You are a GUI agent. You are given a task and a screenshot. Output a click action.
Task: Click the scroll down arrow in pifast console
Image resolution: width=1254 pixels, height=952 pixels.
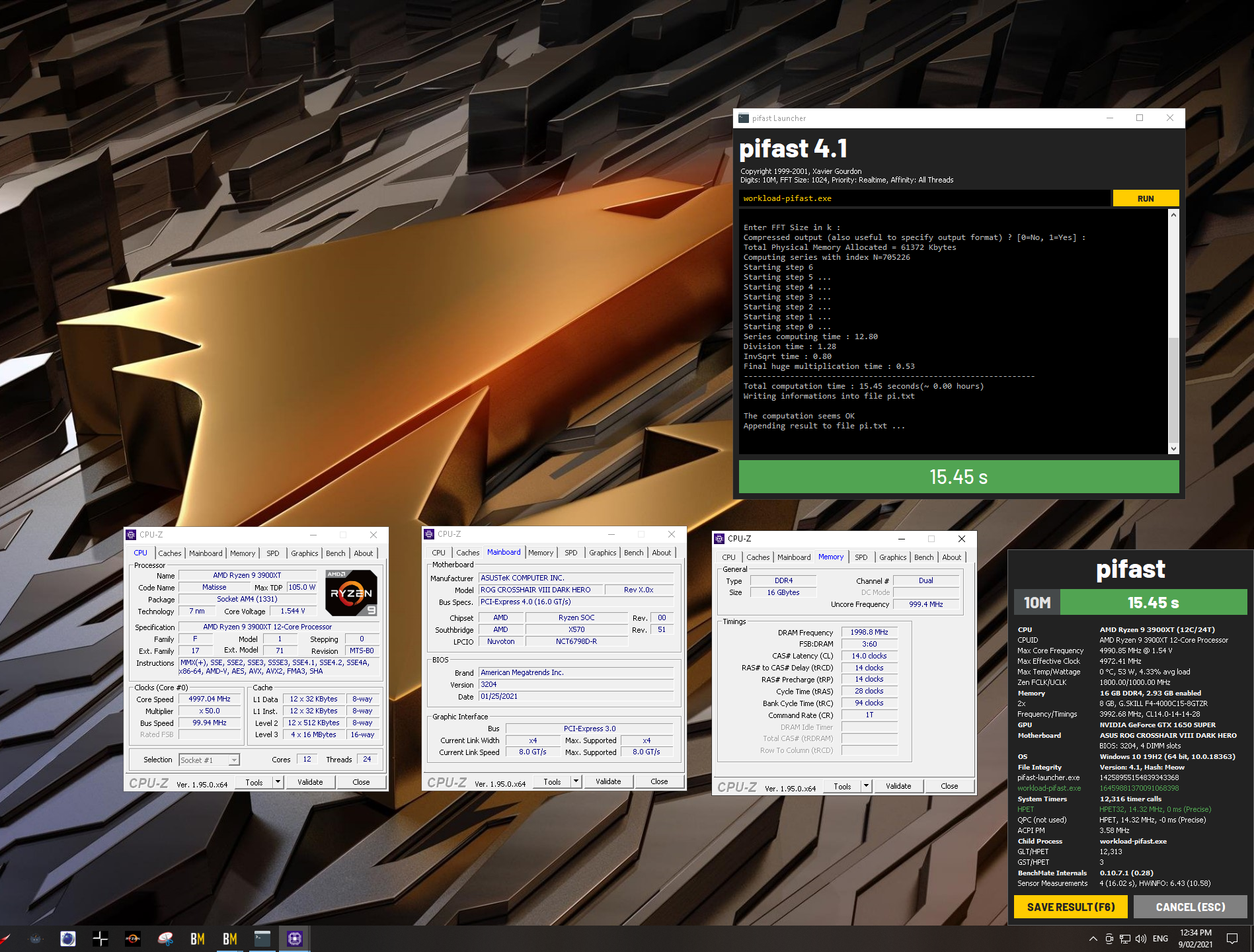point(1173,449)
